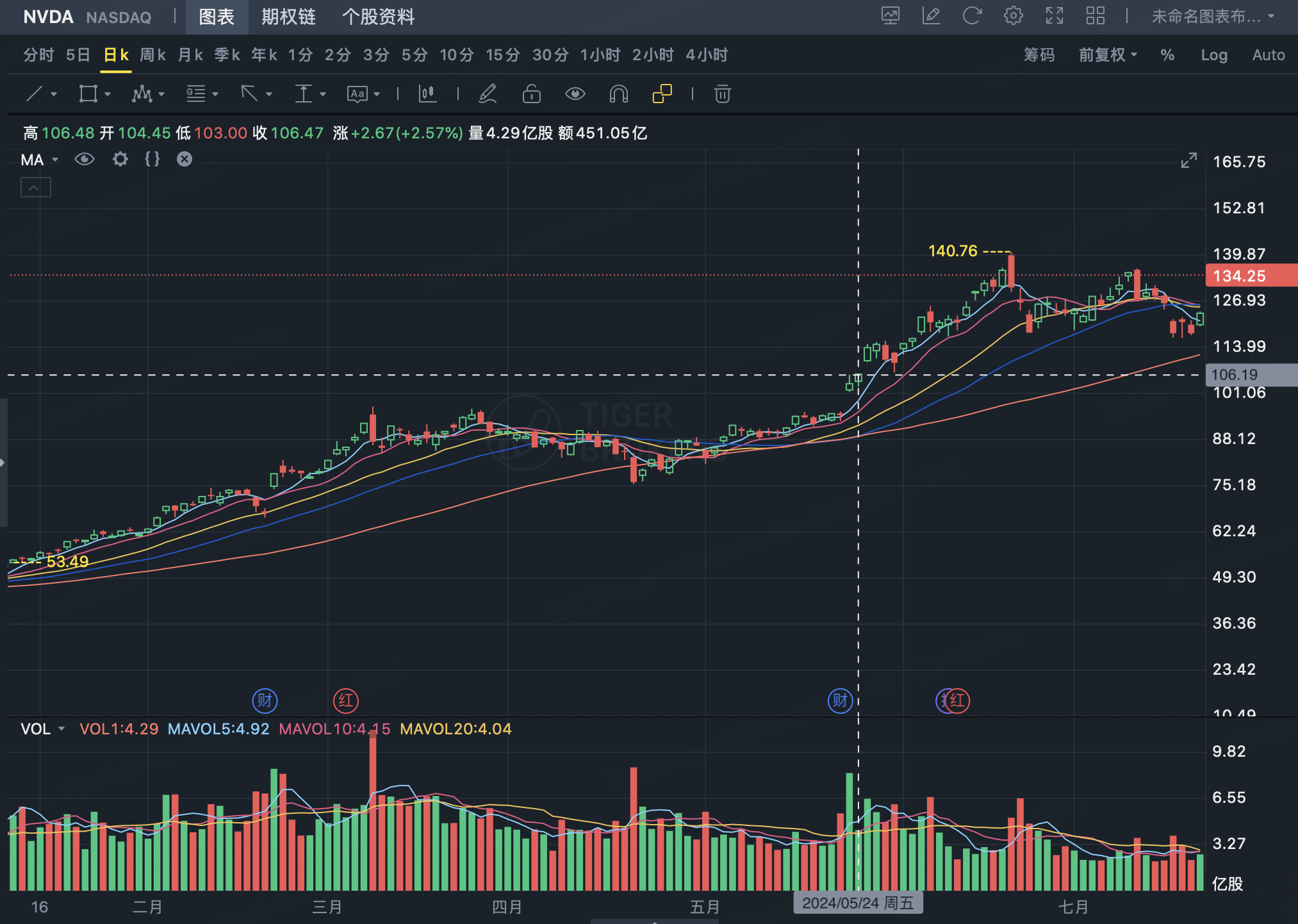Click NVDA ticker symbol

click(x=48, y=17)
